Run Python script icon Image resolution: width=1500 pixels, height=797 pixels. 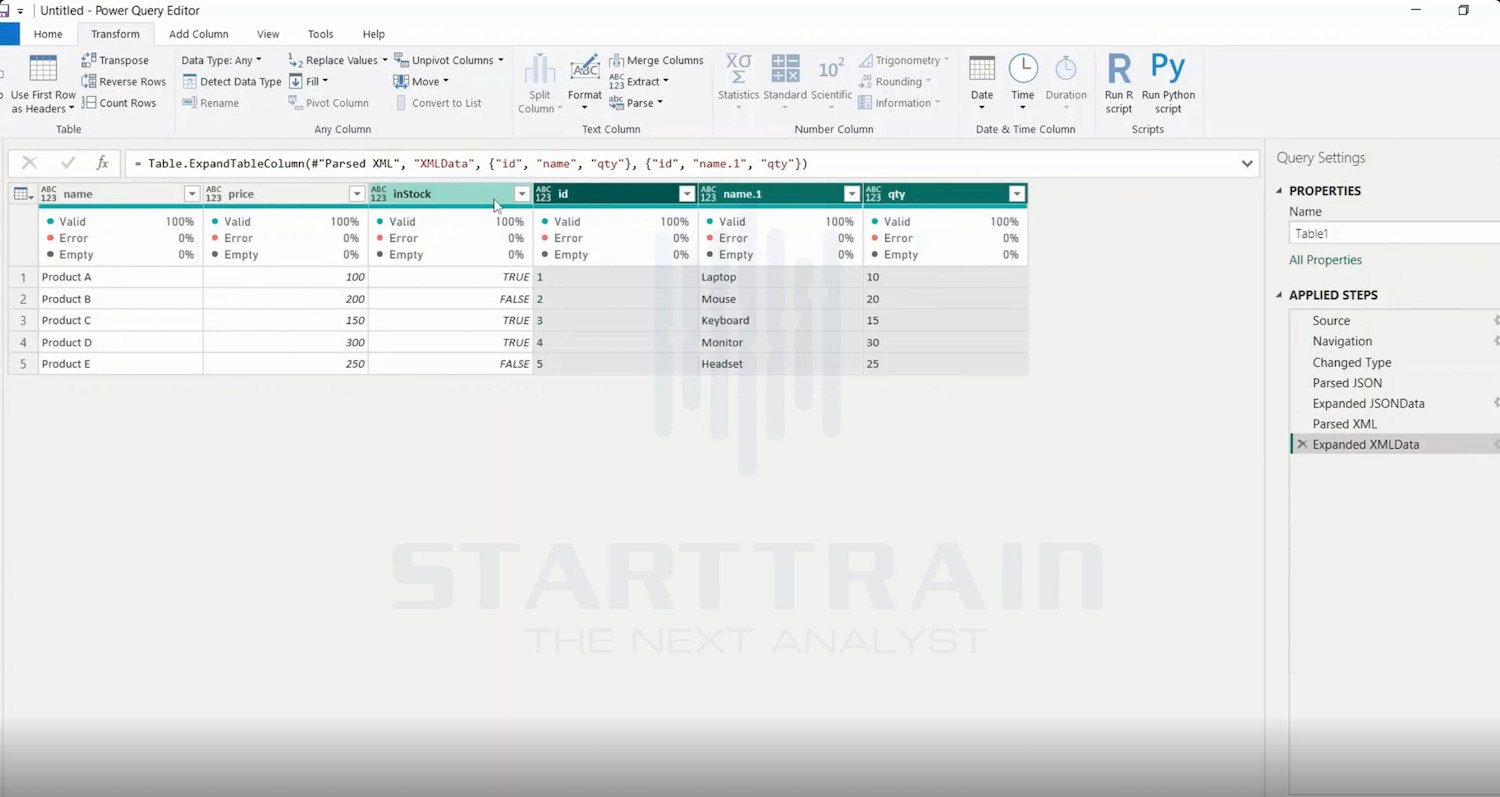[1168, 68]
